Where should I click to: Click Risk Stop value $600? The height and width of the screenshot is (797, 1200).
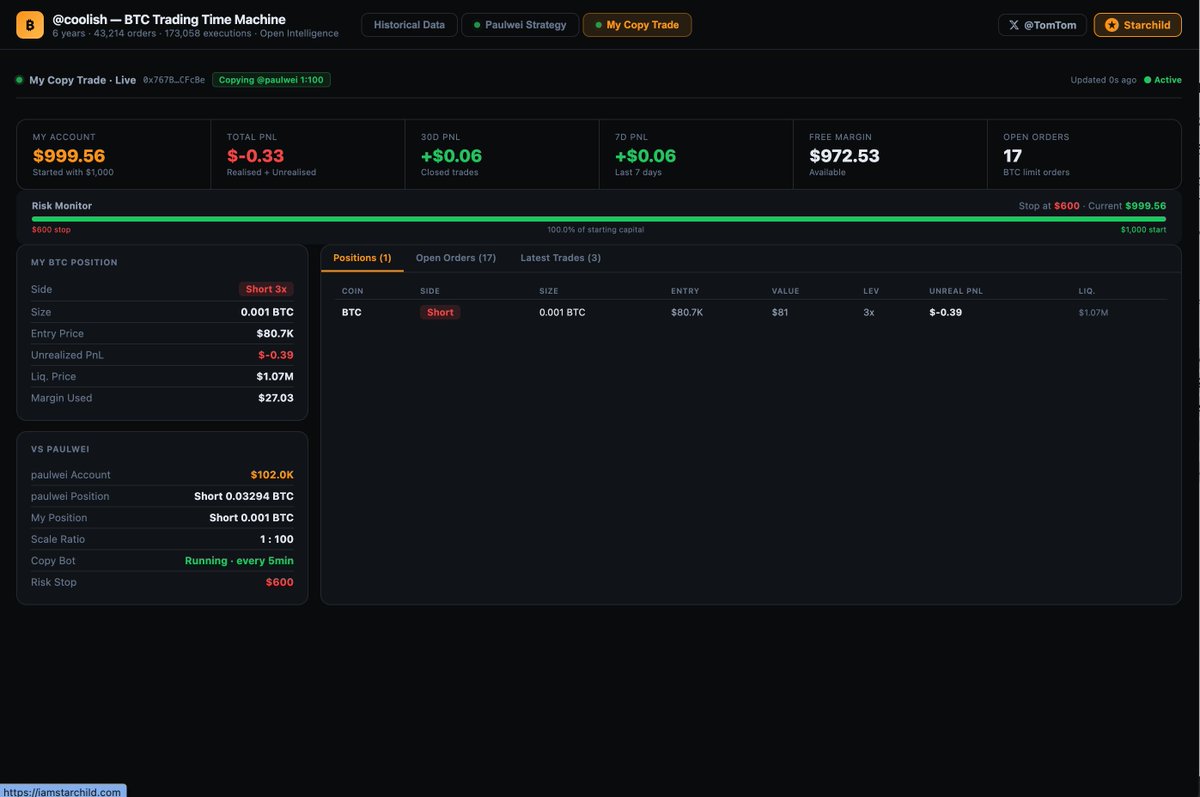coord(279,582)
